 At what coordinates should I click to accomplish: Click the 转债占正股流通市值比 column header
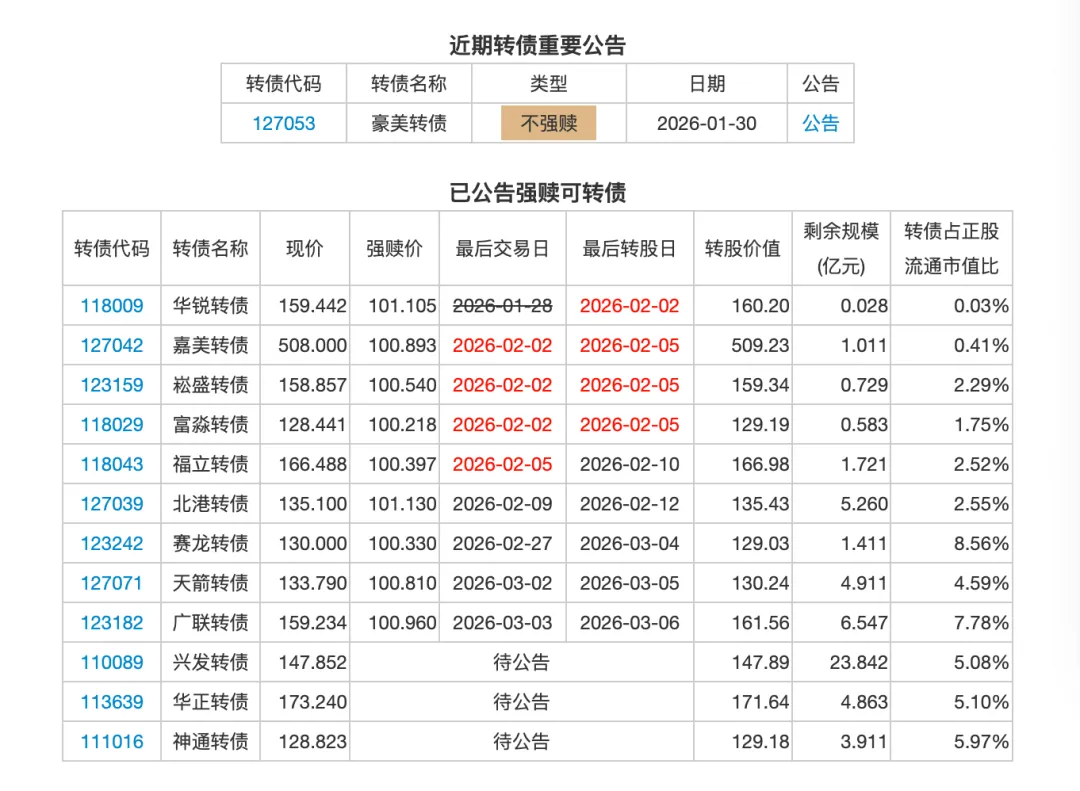951,248
